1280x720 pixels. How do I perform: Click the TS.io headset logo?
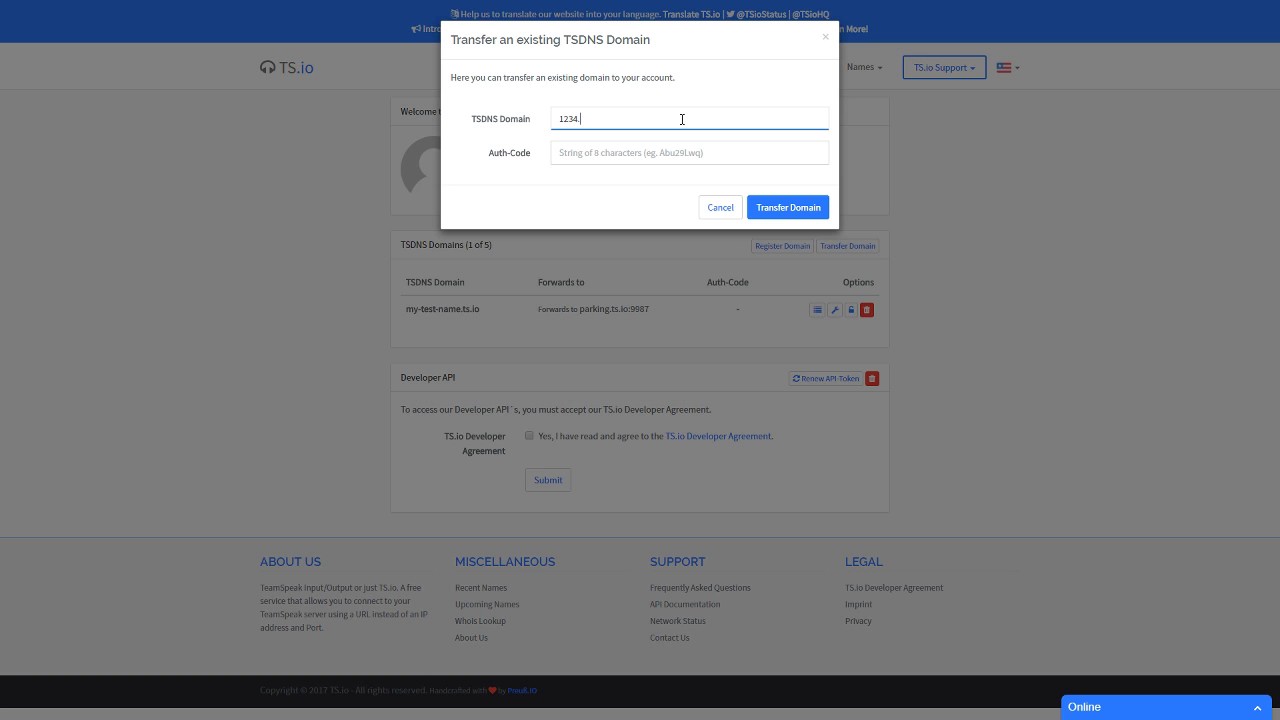pyautogui.click(x=286, y=68)
